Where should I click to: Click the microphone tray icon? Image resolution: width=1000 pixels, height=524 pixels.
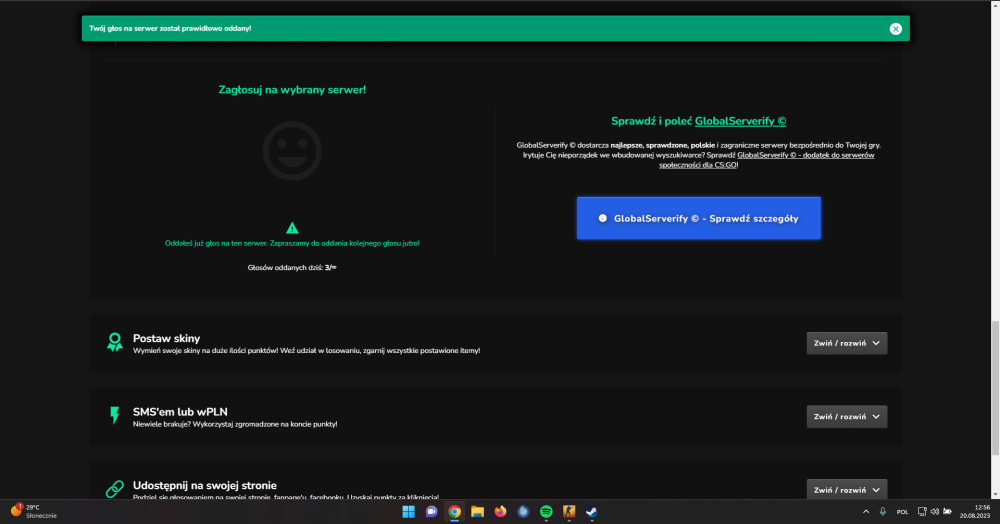883,511
